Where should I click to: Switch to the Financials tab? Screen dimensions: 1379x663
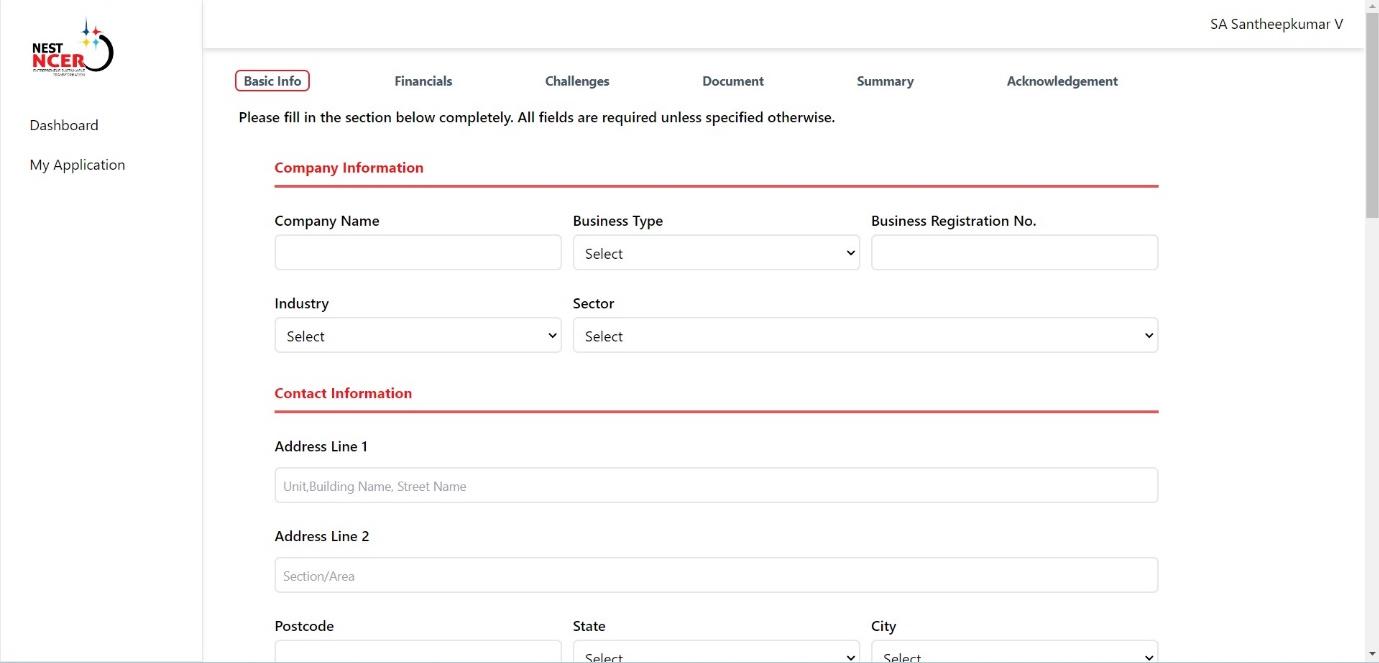pyautogui.click(x=423, y=81)
